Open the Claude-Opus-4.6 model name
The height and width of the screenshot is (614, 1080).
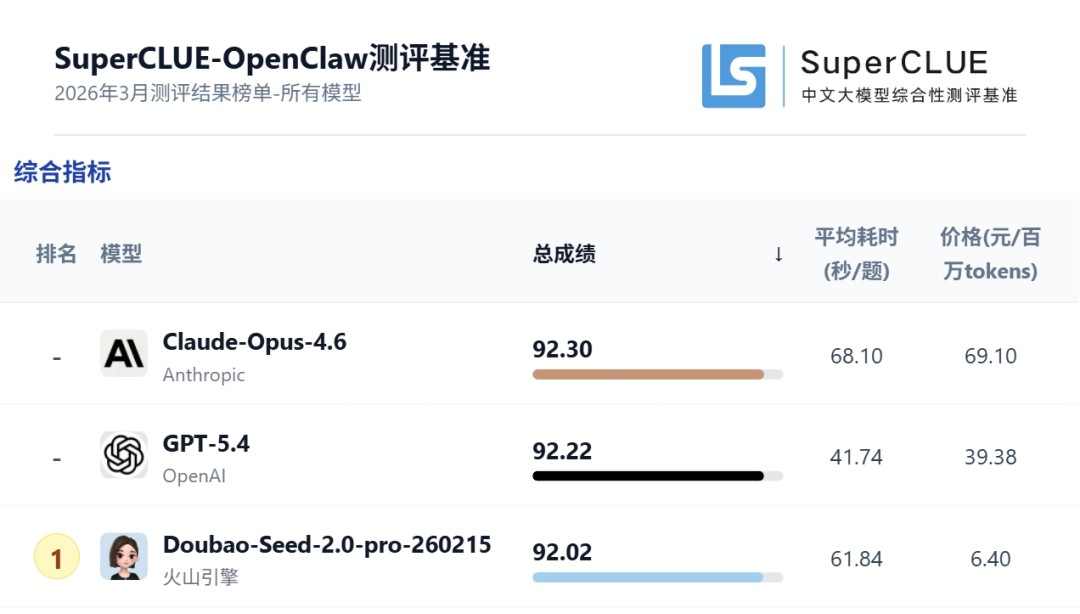click(254, 342)
